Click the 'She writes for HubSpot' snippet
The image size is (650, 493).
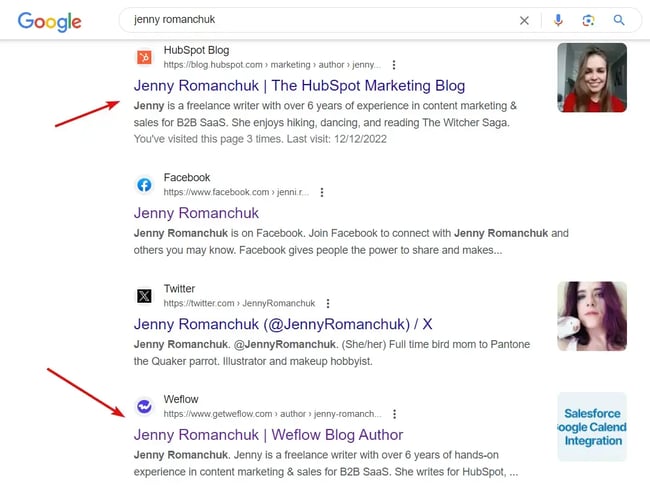pos(449,472)
